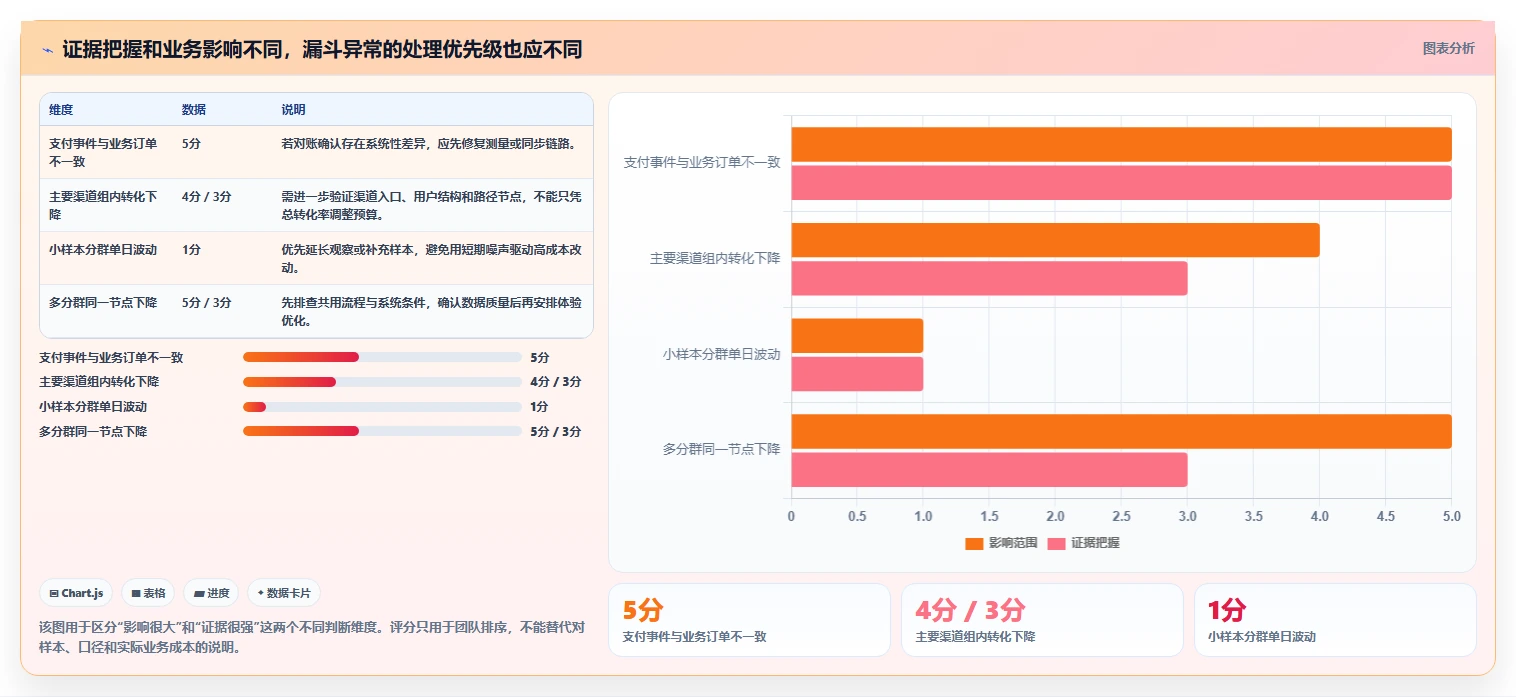Click the page title about 漏斗异常的处理优先级

pos(322,49)
